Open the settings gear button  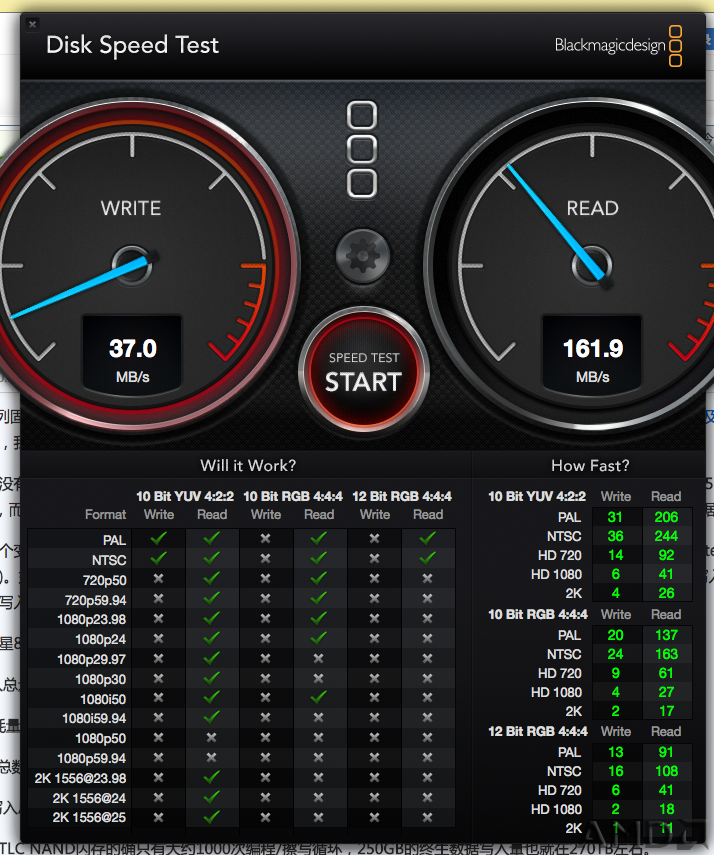pos(363,256)
